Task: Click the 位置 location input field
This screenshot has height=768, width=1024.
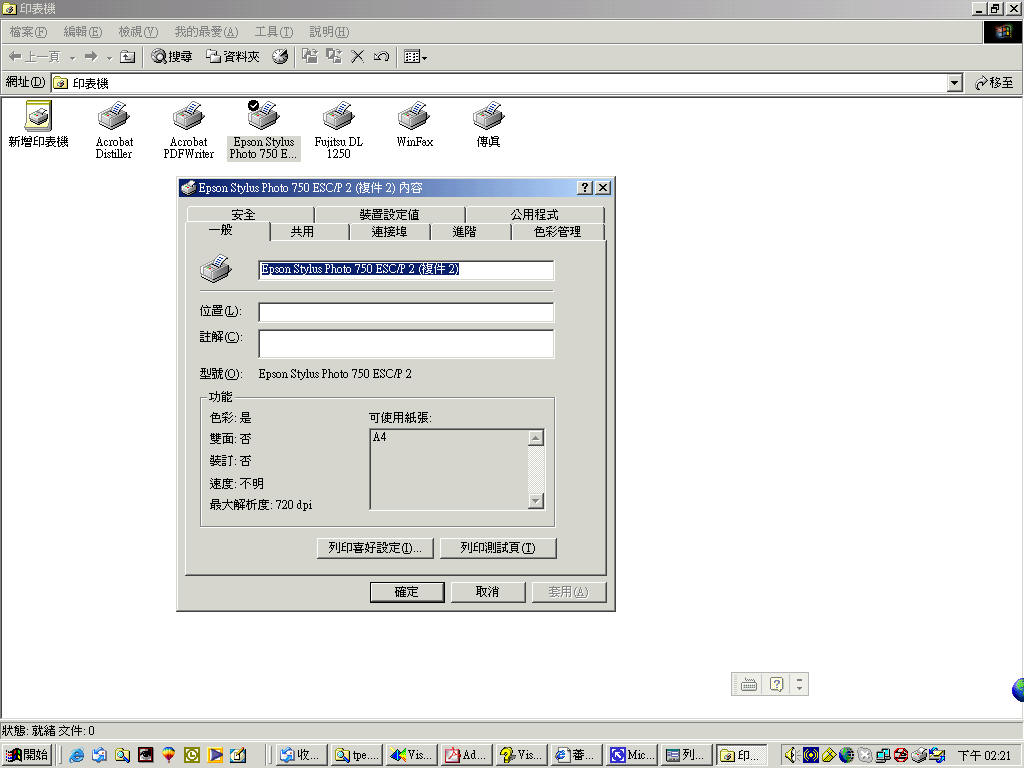Action: click(x=406, y=312)
